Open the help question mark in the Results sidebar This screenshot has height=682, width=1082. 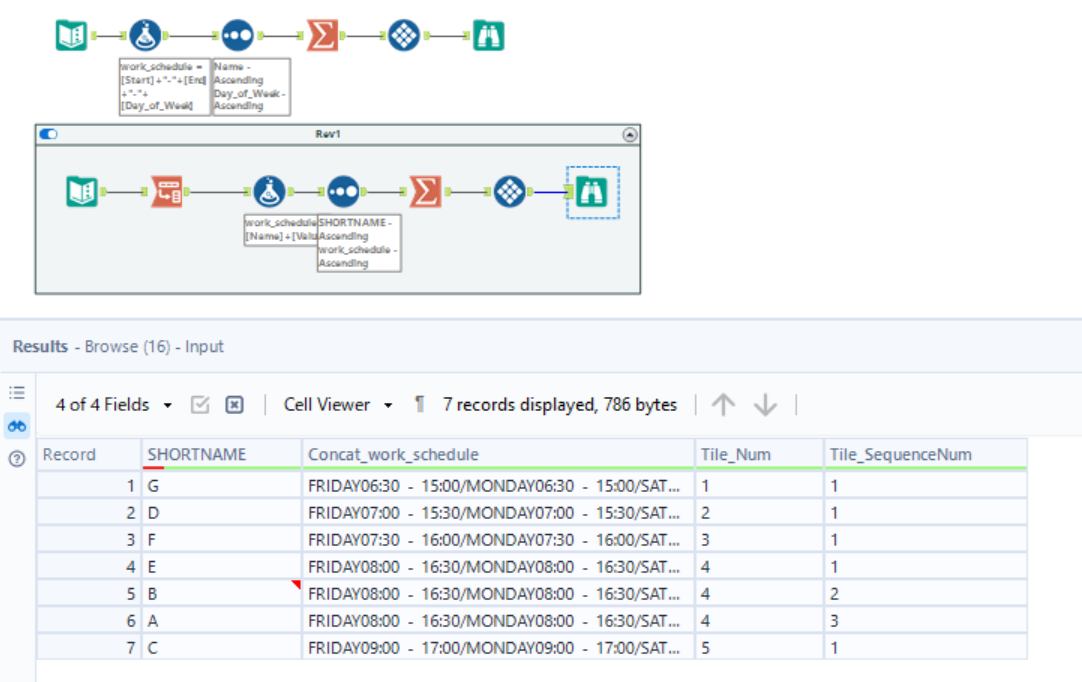click(x=16, y=460)
